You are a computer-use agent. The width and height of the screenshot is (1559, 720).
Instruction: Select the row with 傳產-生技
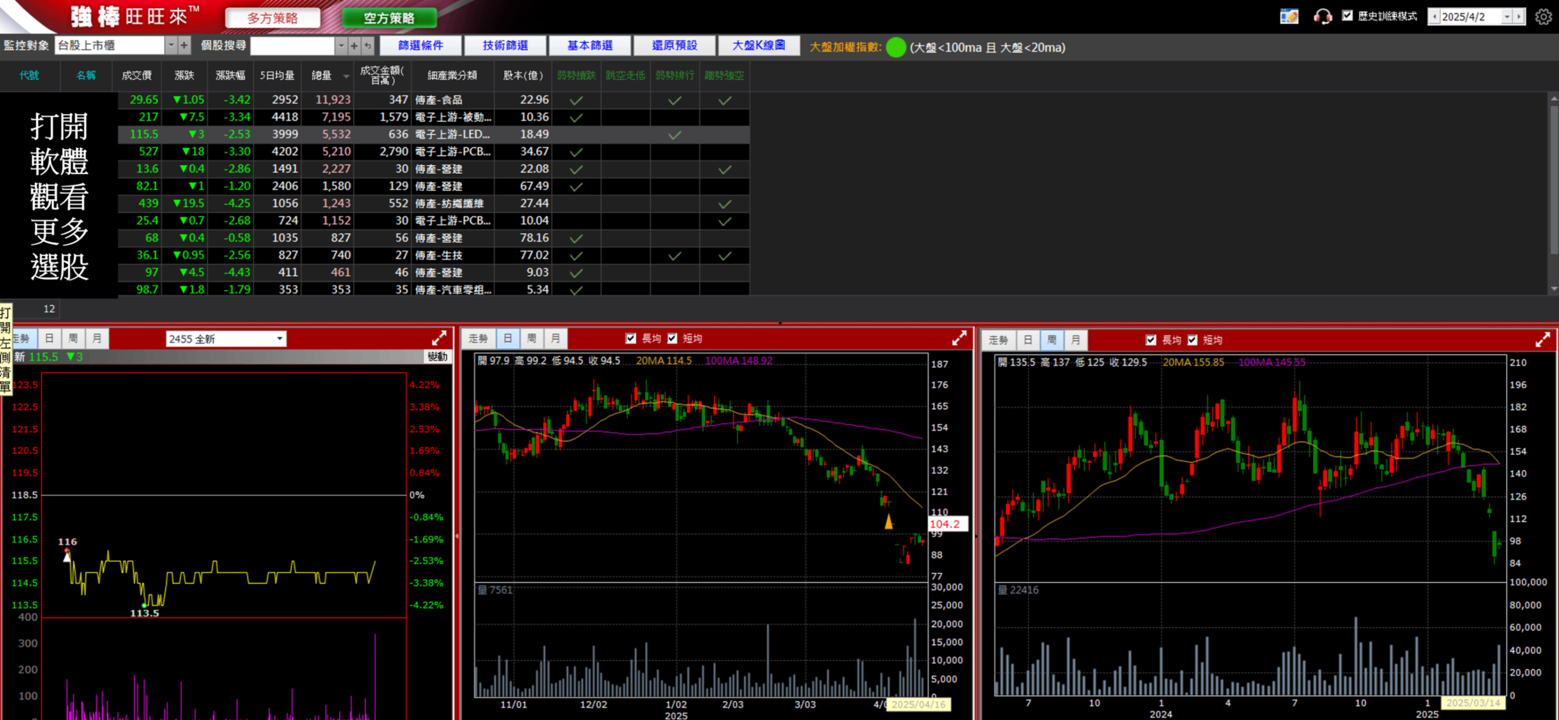click(x=434, y=255)
